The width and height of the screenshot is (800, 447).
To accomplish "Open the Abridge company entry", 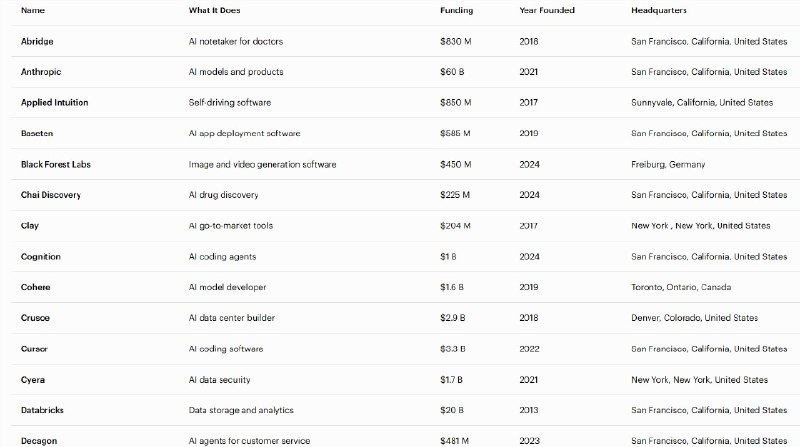I will [36, 41].
